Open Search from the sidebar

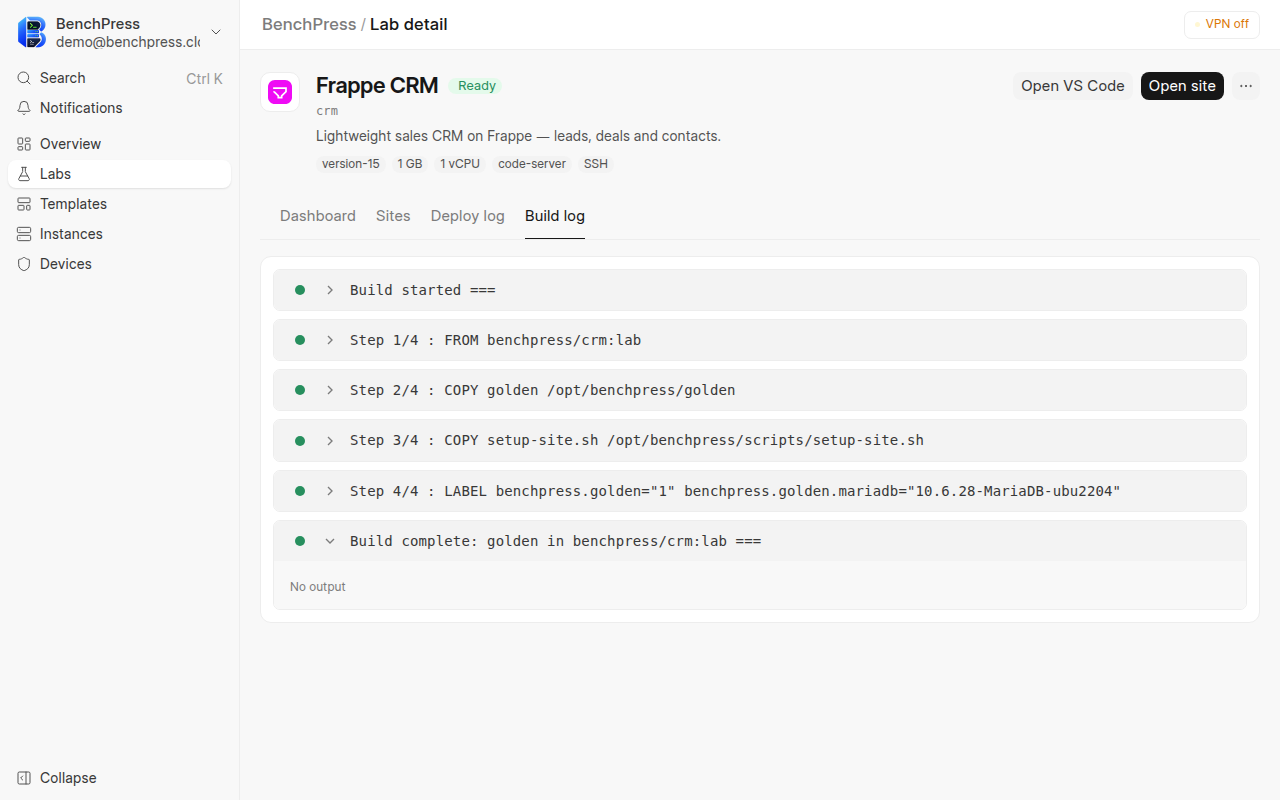[x=120, y=78]
